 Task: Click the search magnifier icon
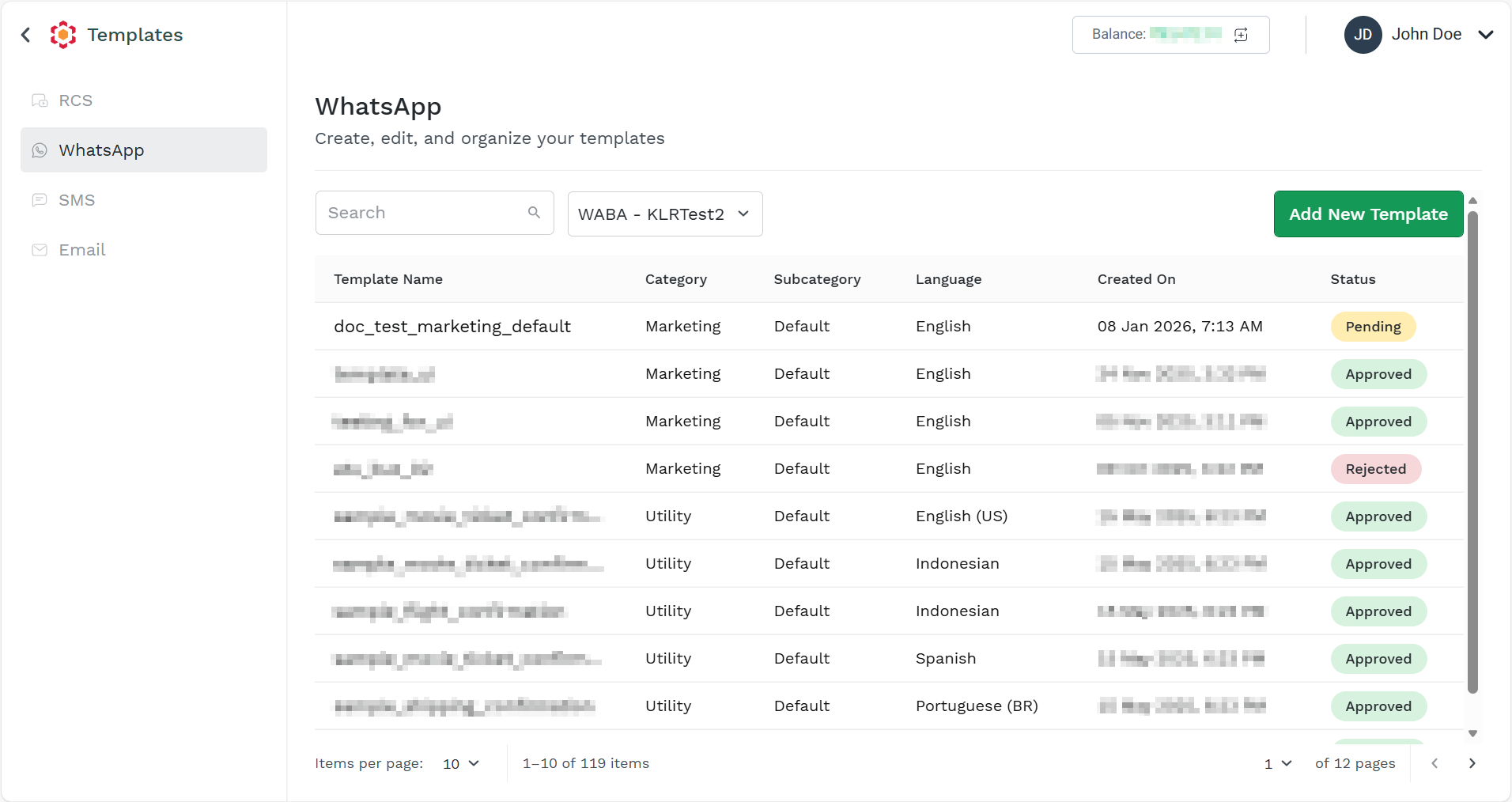(535, 213)
